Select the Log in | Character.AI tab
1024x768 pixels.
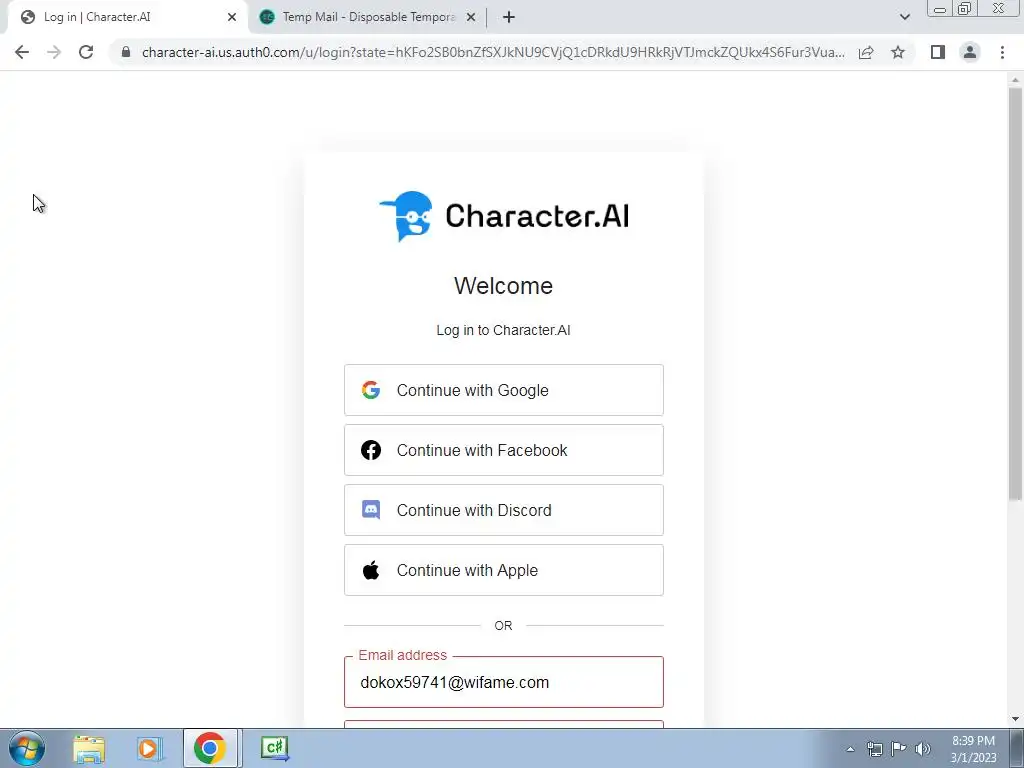pyautogui.click(x=128, y=17)
